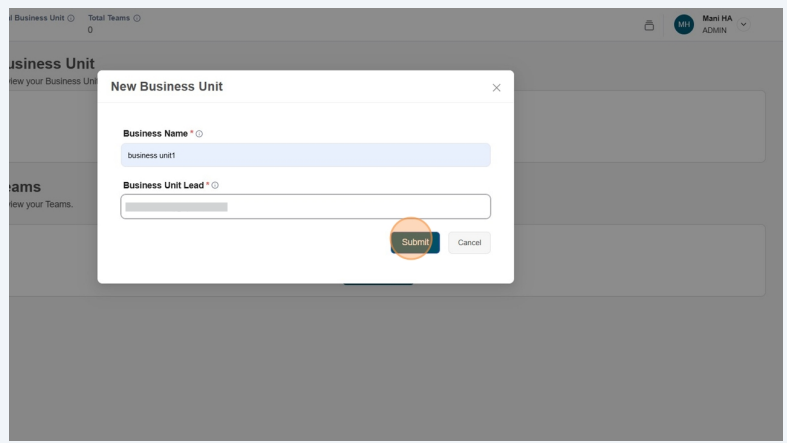Image resolution: width=787 pixels, height=443 pixels.
Task: Cancel the new business unit form
Action: 469,242
